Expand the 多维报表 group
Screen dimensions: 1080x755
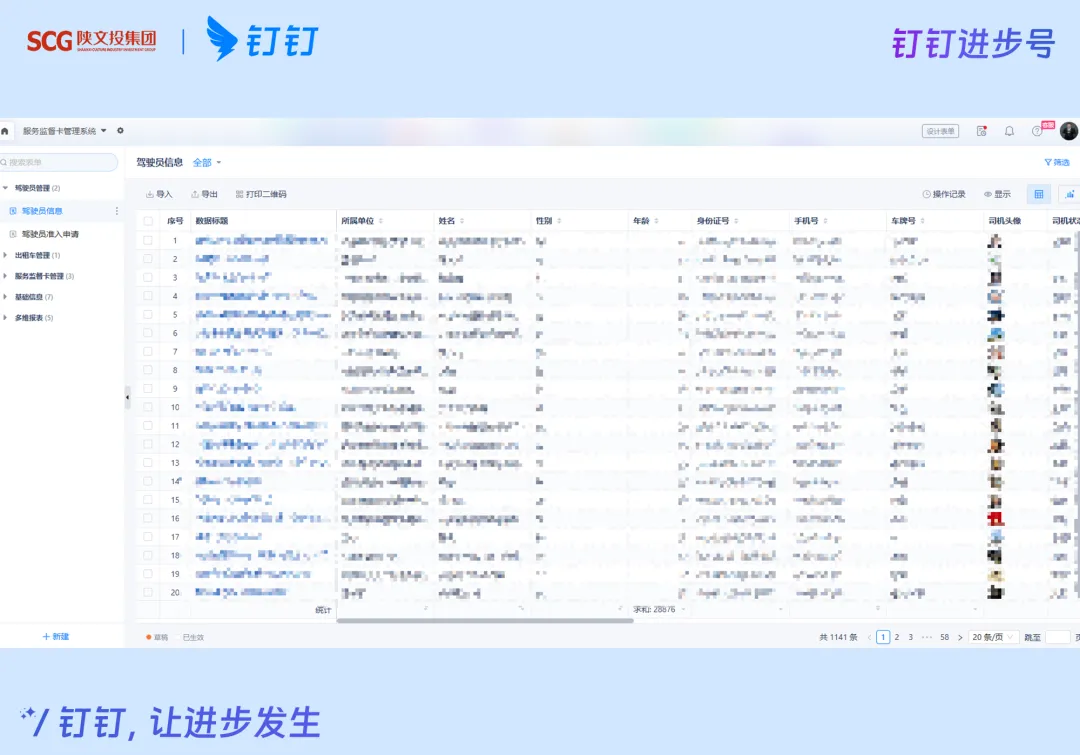tap(6, 318)
